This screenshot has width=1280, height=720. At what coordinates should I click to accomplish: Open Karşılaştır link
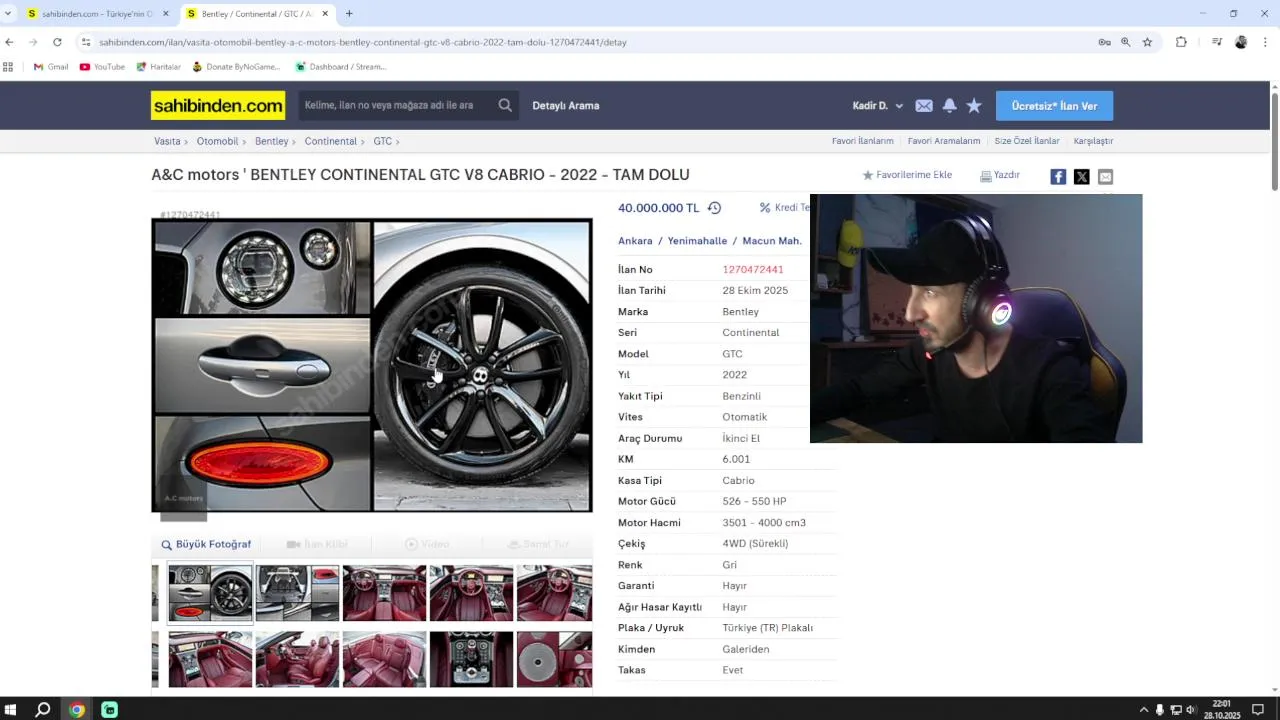[1093, 141]
